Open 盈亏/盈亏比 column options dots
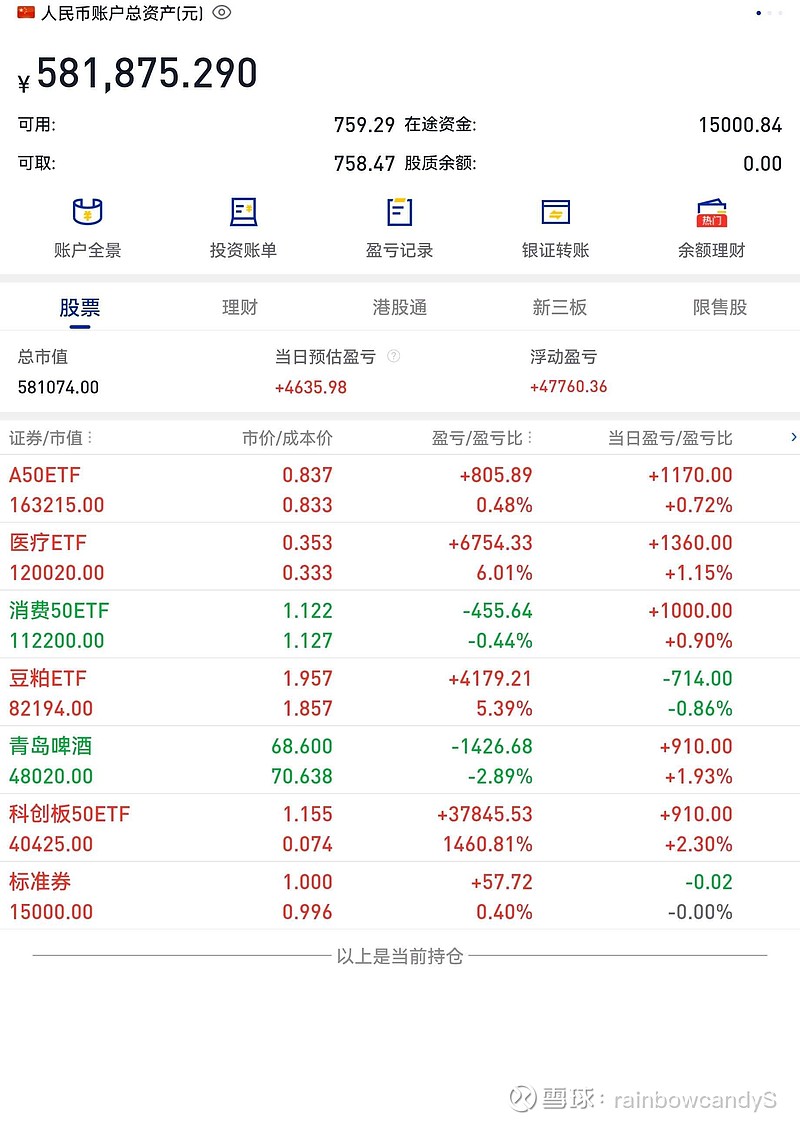The image size is (800, 1124). coord(530,437)
